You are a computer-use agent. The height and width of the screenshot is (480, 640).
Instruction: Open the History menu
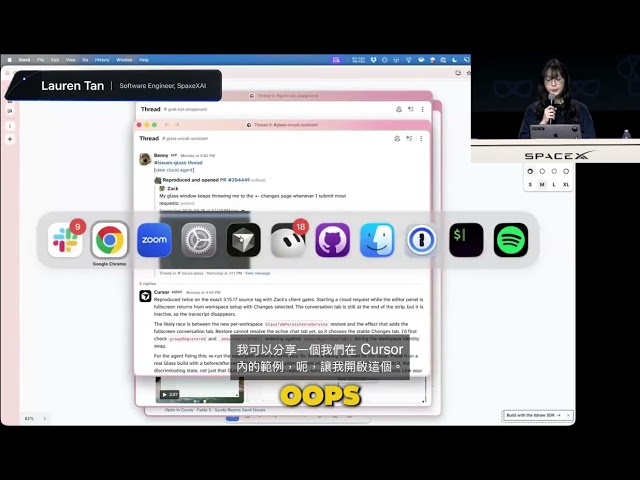click(102, 60)
